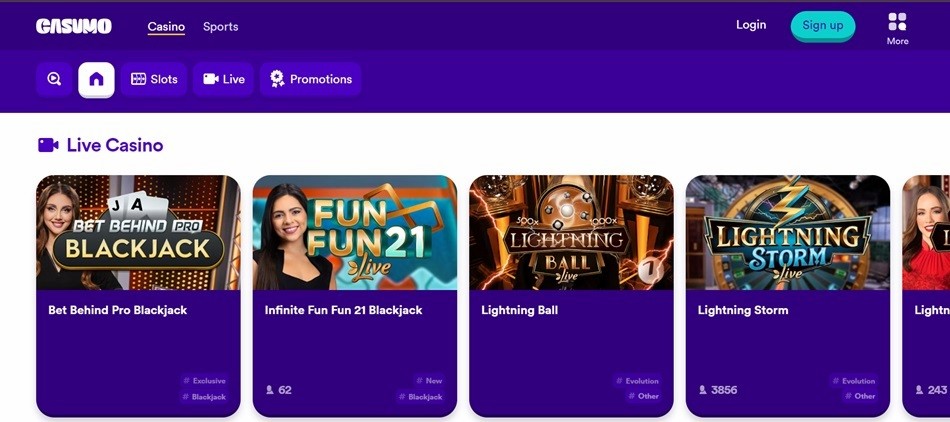
Task: Open the Live Casino section heading
Action: [114, 145]
